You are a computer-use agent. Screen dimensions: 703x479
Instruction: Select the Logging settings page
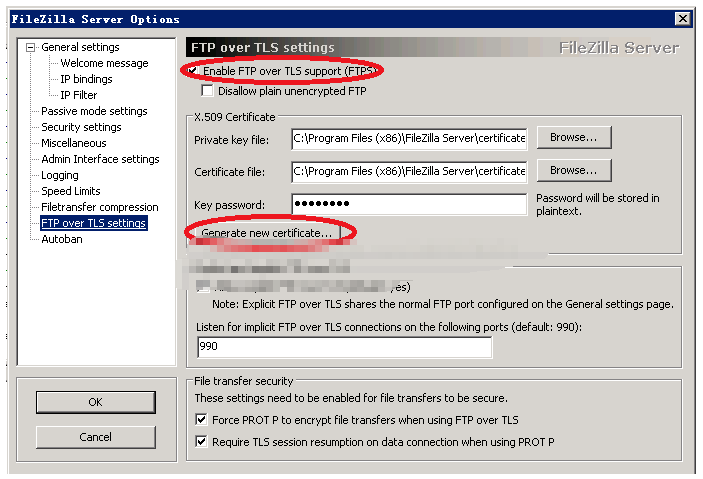[59, 175]
